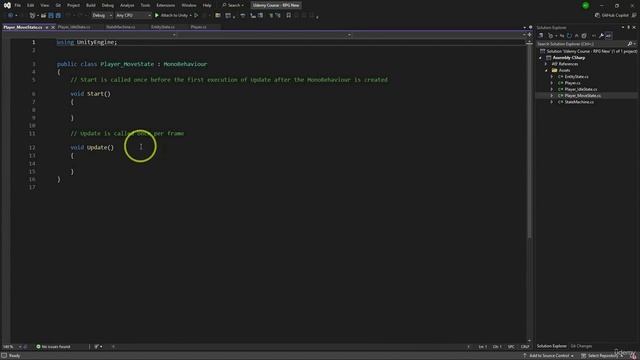640x360 pixels.
Task: Switch to the EntityState.cs tab
Action: point(162,27)
